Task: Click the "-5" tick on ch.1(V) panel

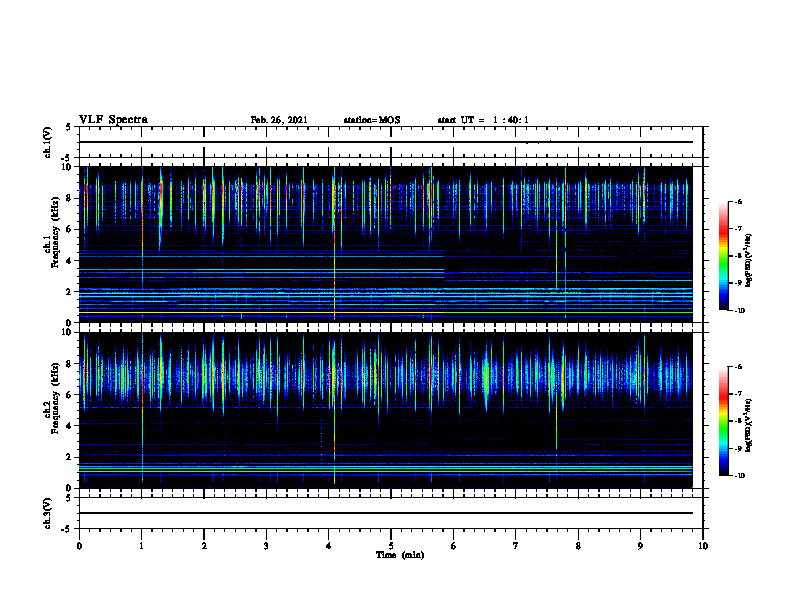Action: 67,158
